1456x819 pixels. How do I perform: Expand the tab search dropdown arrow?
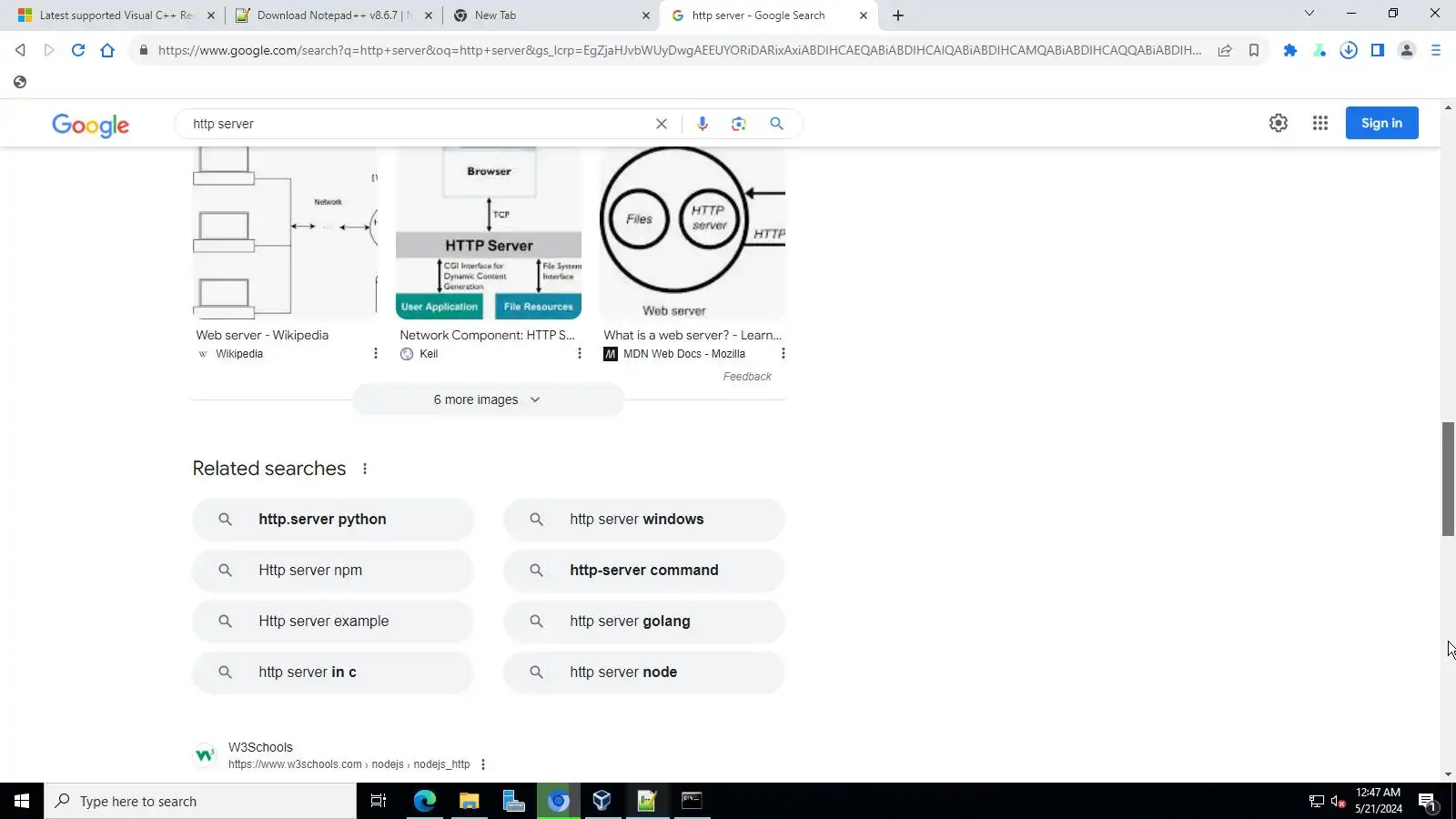click(x=1309, y=13)
